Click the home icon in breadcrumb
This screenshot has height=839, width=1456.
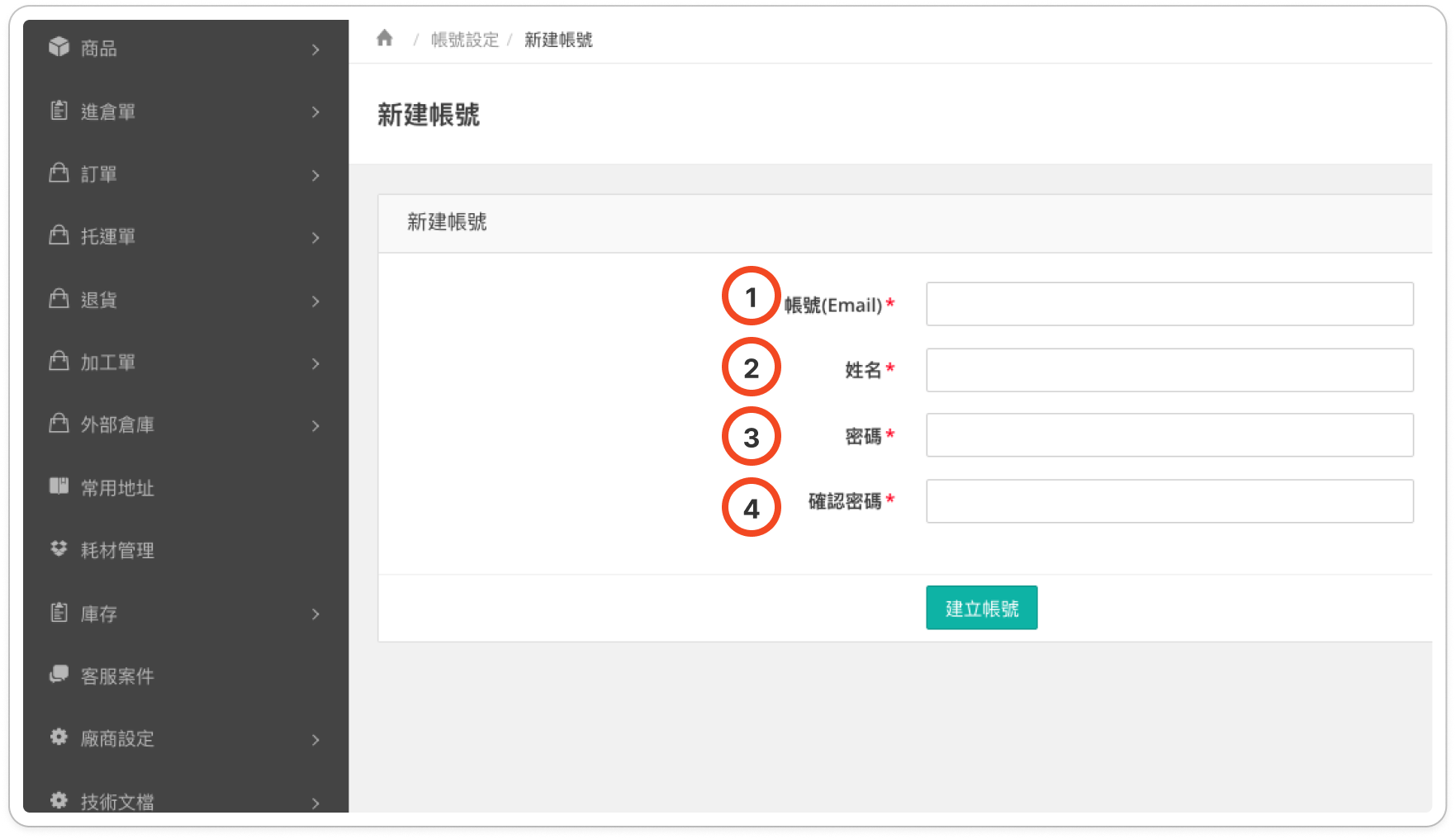click(x=384, y=39)
